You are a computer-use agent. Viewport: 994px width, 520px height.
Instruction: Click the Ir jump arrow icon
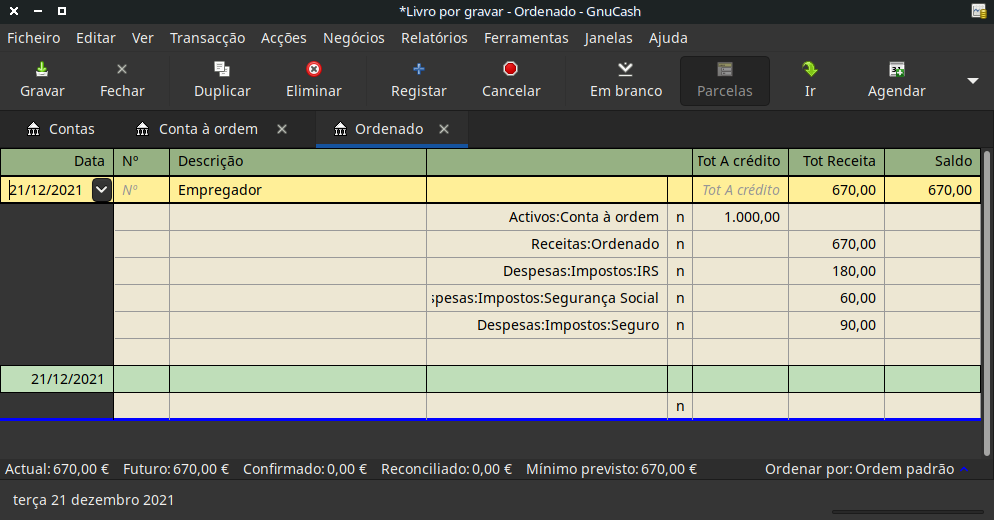(810, 70)
